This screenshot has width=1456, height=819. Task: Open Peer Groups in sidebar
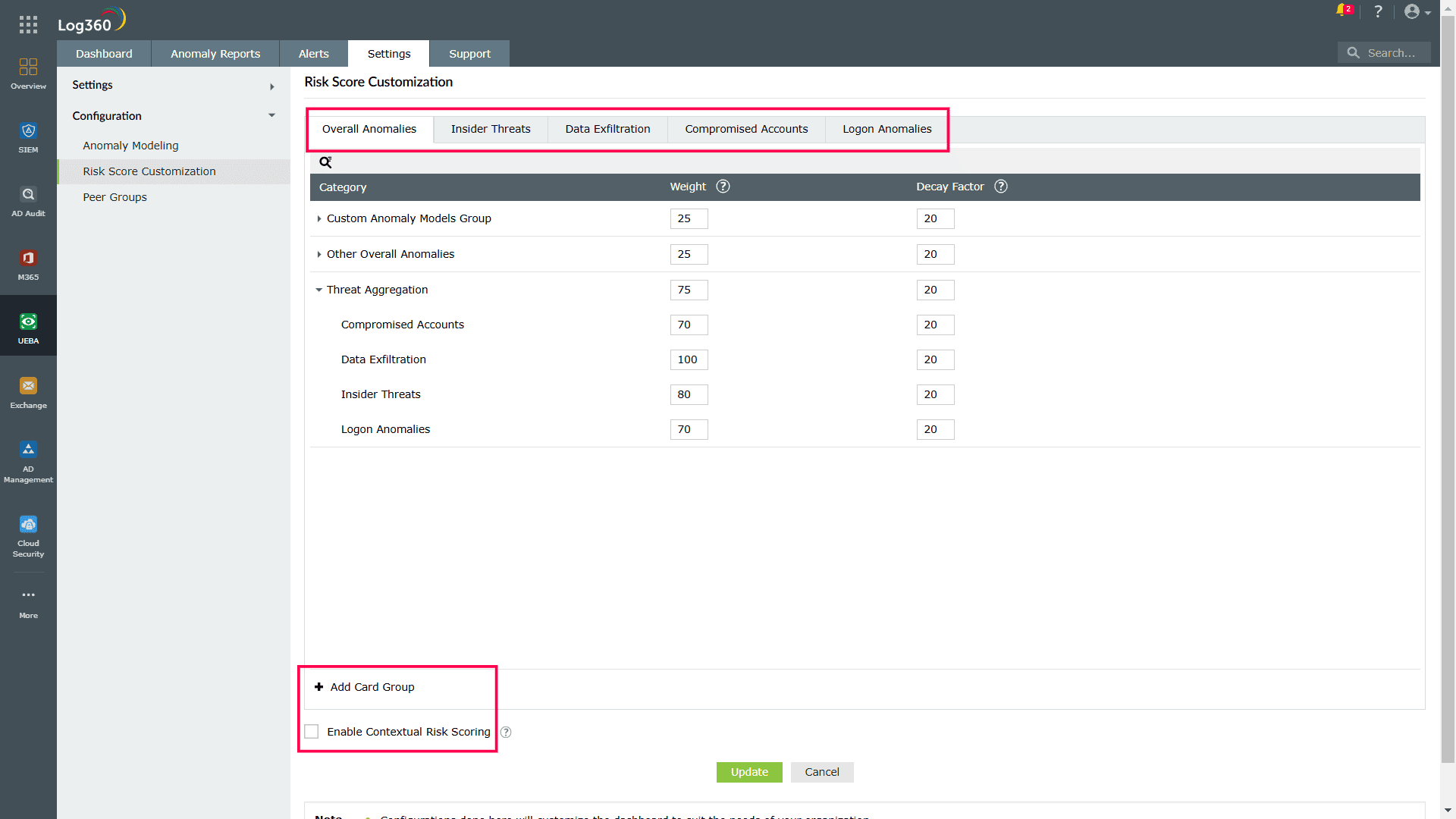pos(115,197)
